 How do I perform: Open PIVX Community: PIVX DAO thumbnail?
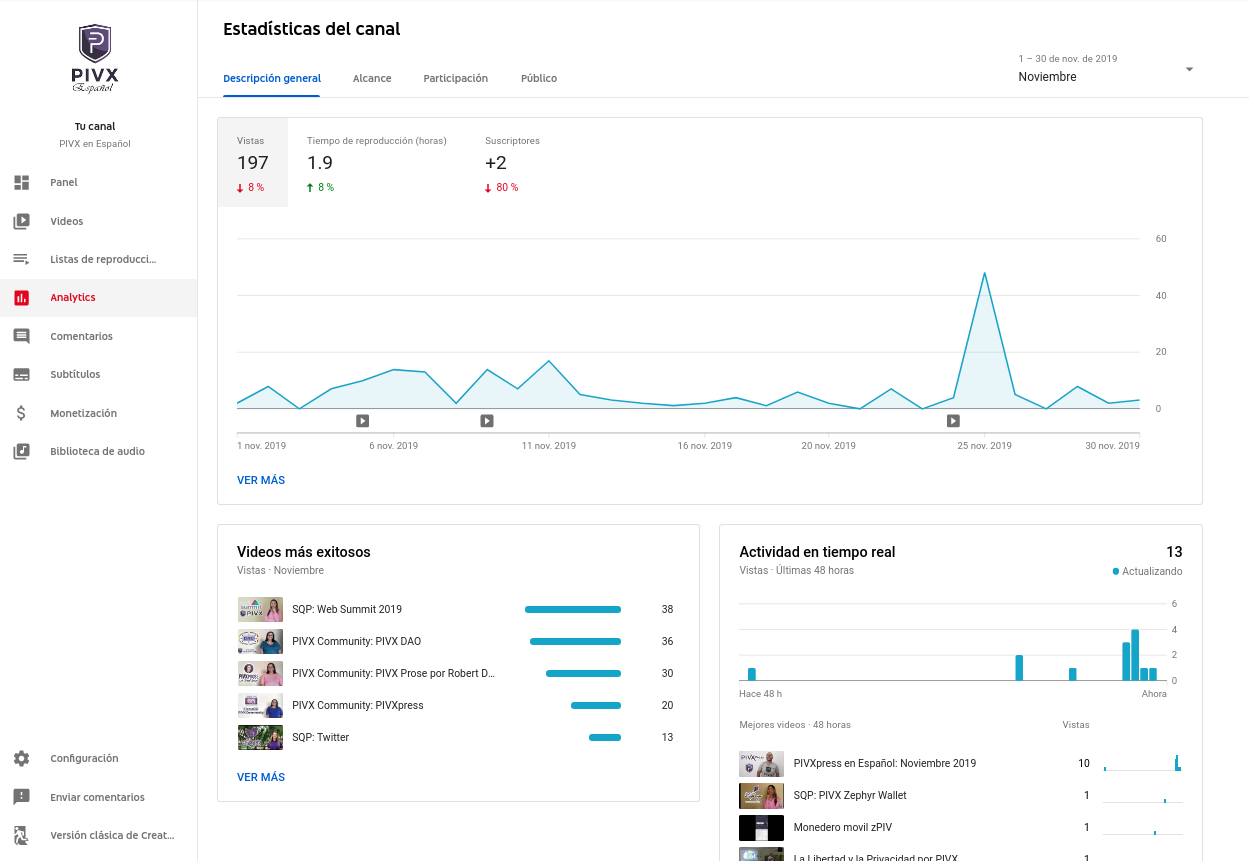(260, 641)
